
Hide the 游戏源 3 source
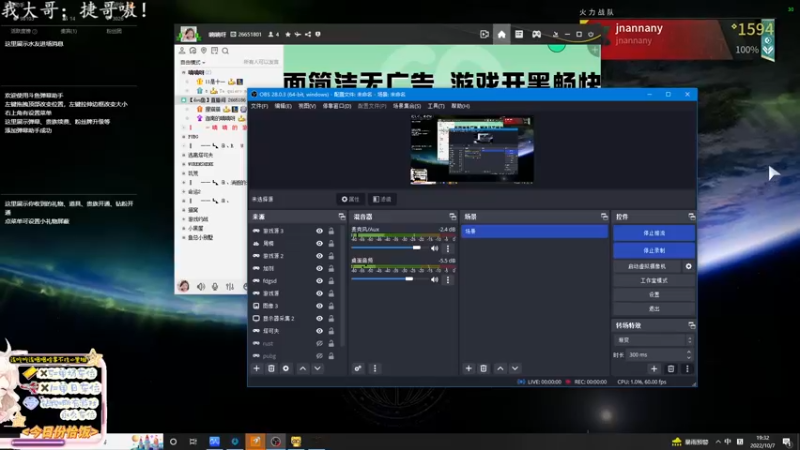319,231
